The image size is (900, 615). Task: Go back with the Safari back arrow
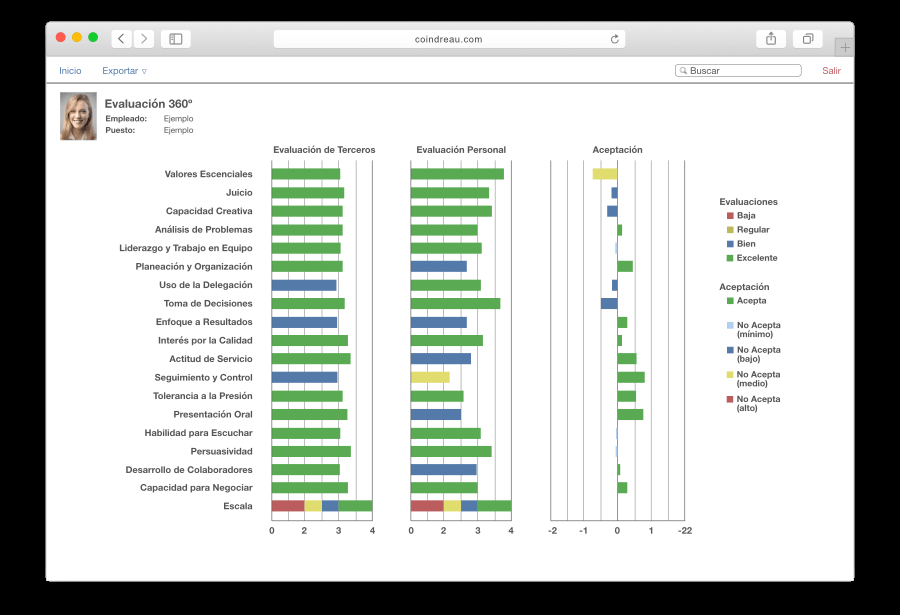click(x=121, y=38)
